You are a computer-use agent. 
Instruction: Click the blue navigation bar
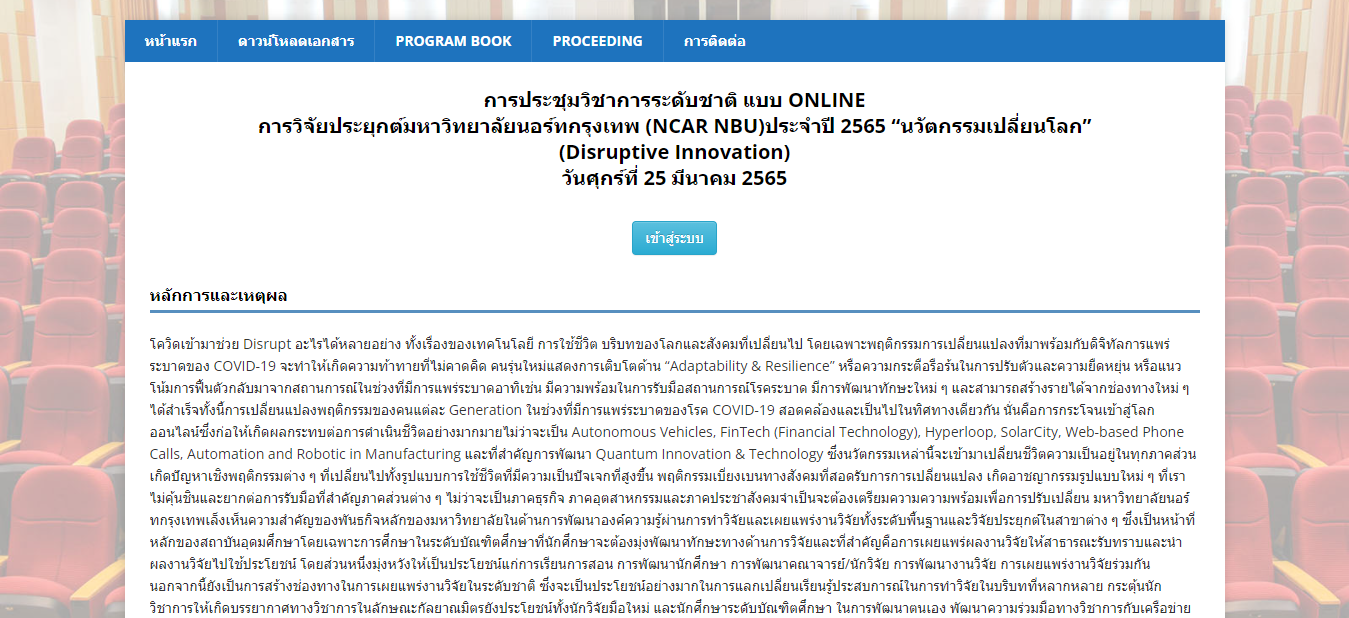click(x=950, y=41)
